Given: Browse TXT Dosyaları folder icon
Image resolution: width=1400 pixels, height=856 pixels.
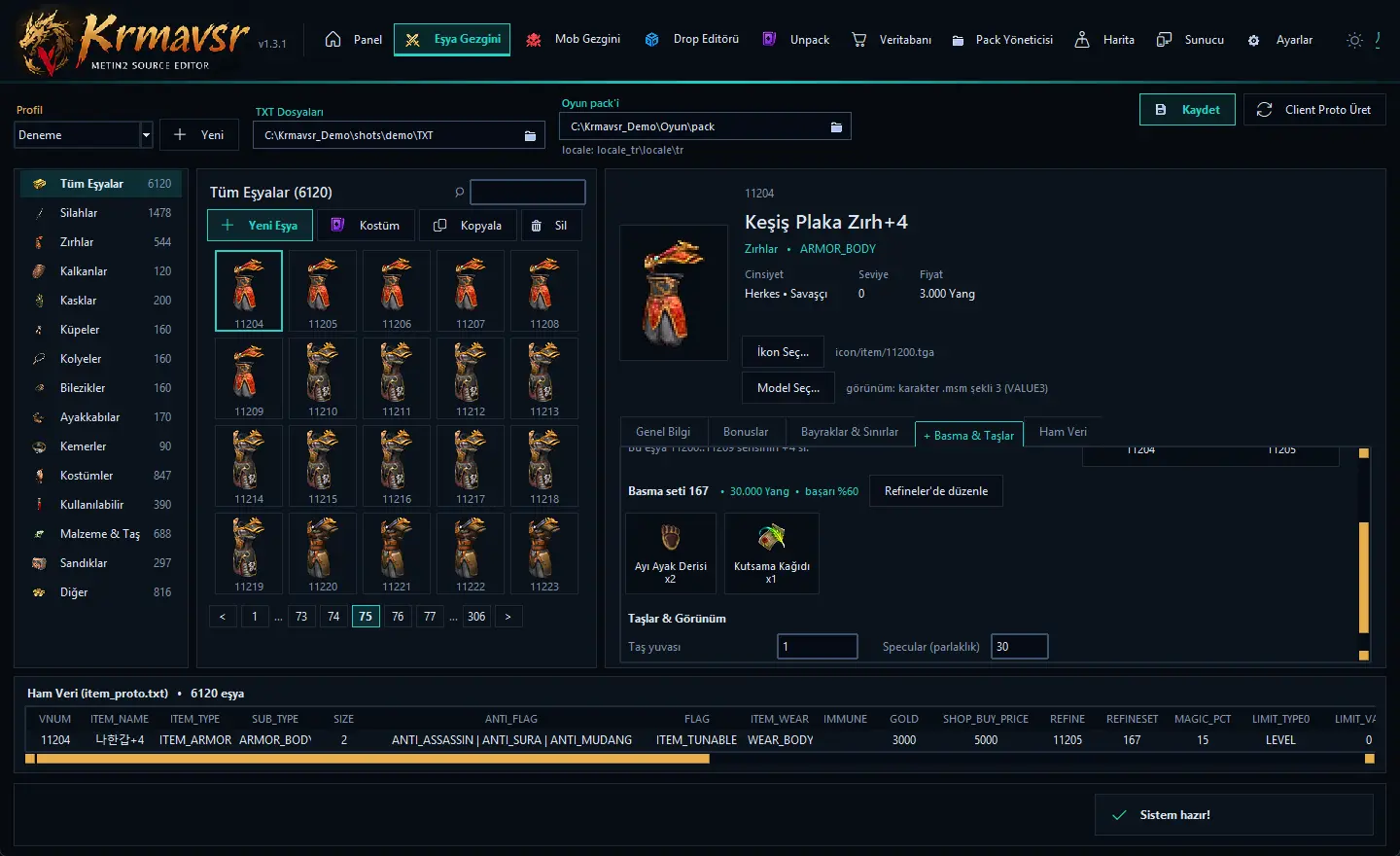Looking at the screenshot, I should point(530,135).
